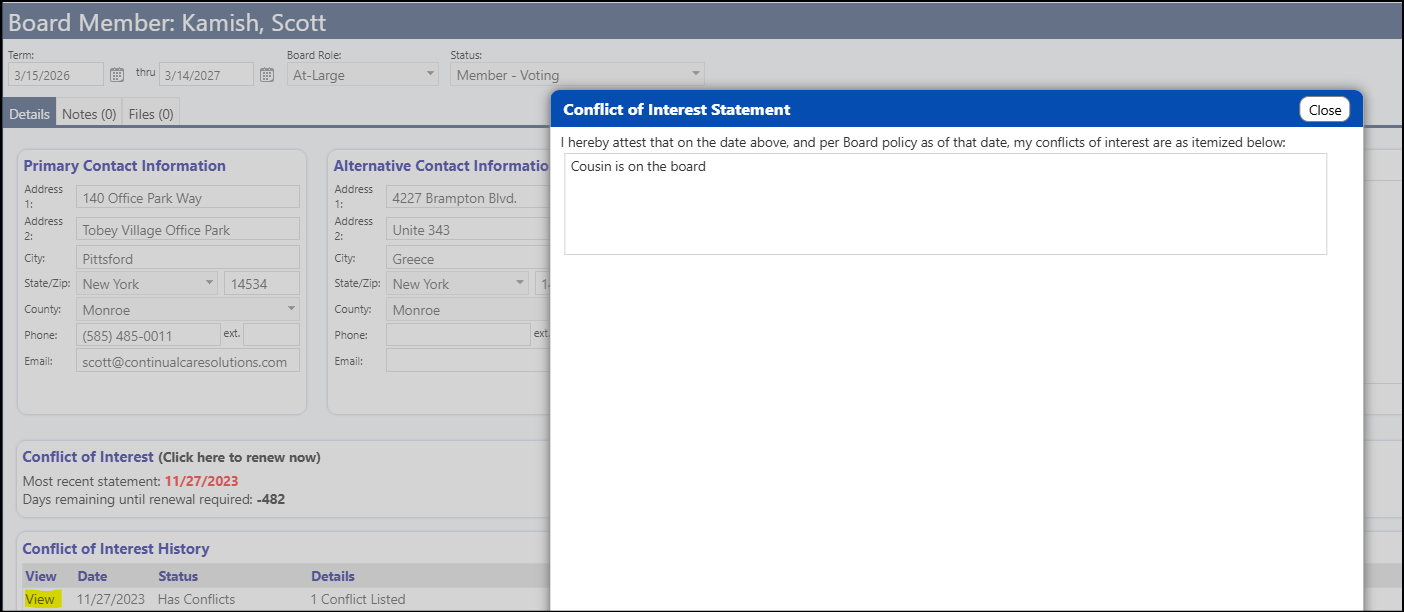Click the term start date 3/15/2026 field

click(x=56, y=75)
